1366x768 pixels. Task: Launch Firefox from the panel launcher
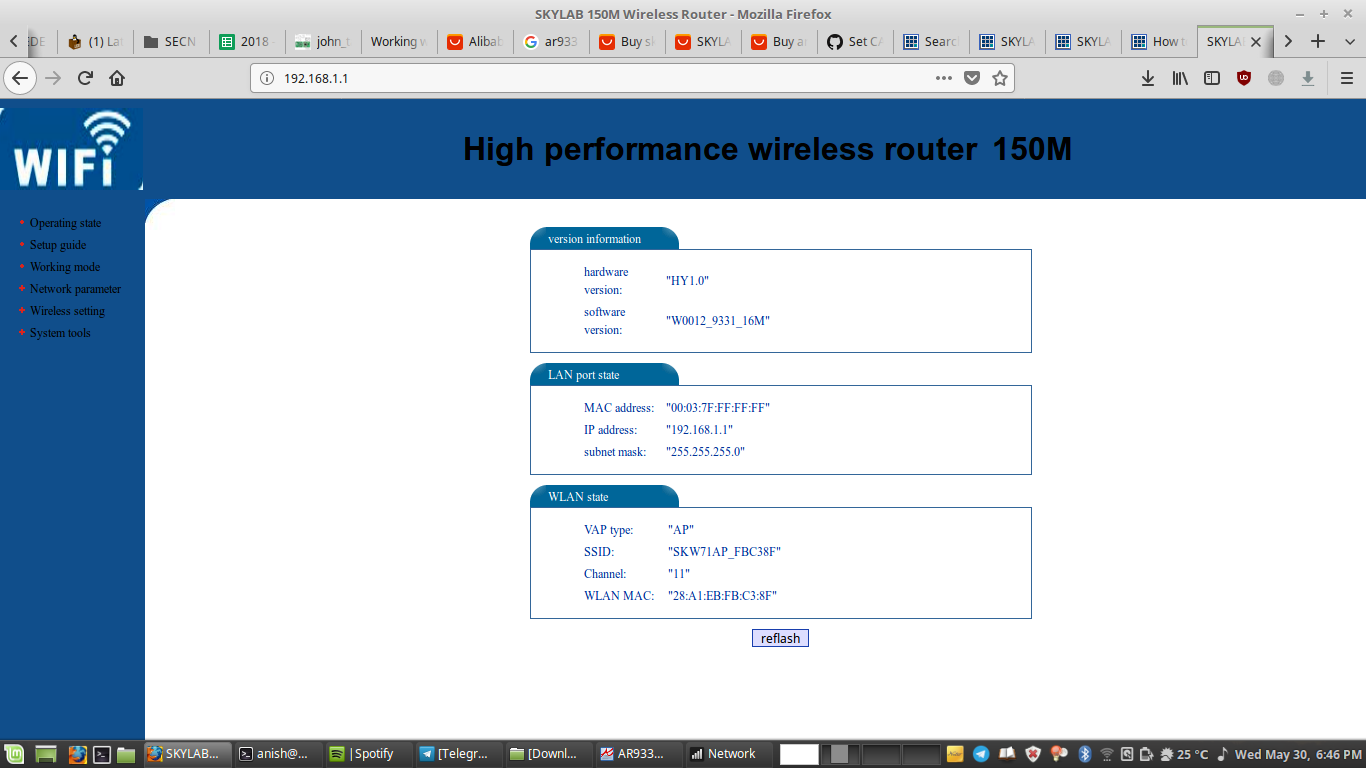(x=77, y=754)
